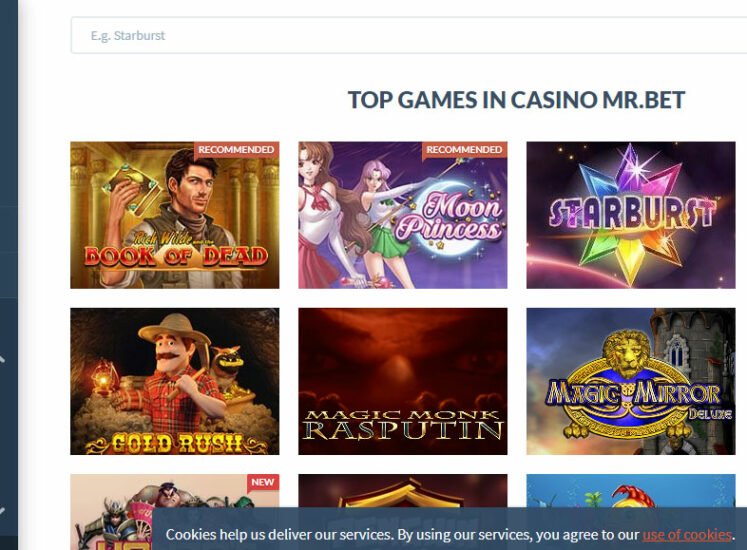Image resolution: width=747 pixels, height=550 pixels.
Task: Follow the 'use of cookies' link
Action: click(x=686, y=535)
